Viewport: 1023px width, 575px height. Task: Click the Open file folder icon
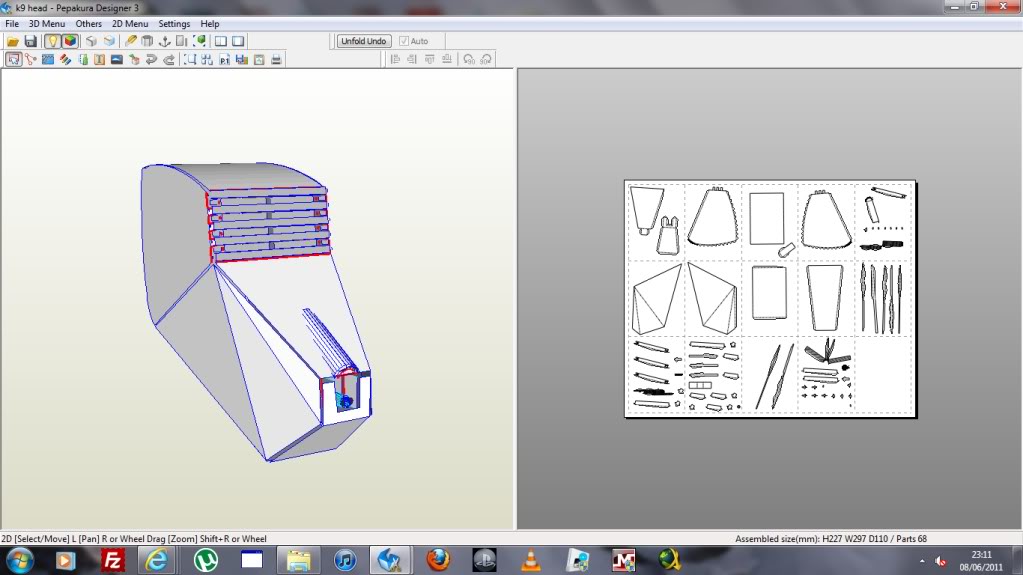tap(13, 41)
